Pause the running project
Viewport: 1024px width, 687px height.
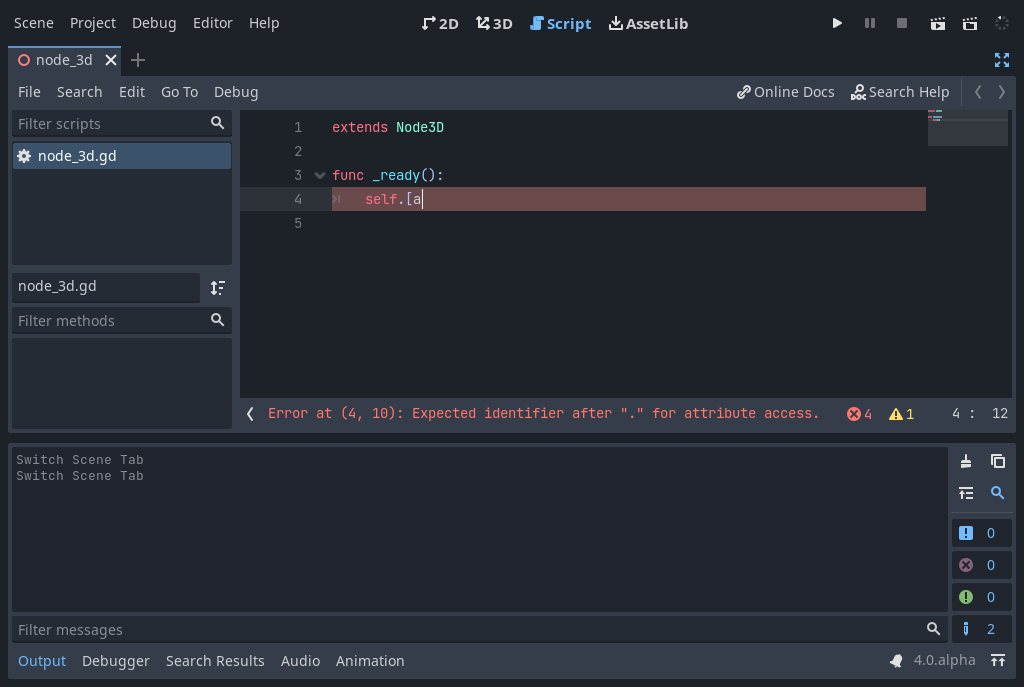[x=869, y=24]
